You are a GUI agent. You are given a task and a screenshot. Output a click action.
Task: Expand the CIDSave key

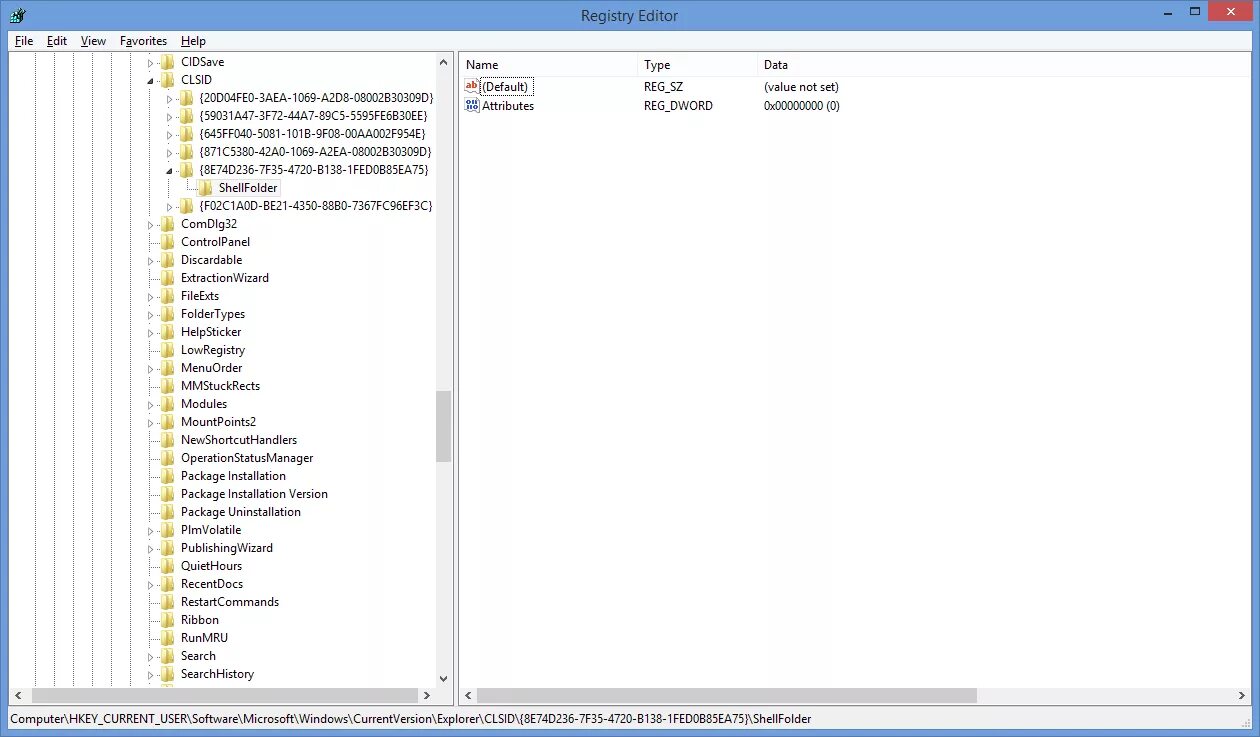point(151,62)
